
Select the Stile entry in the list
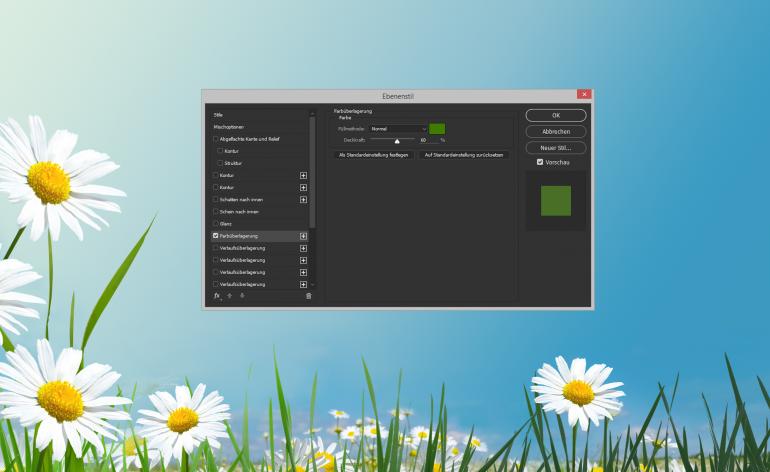(x=218, y=115)
